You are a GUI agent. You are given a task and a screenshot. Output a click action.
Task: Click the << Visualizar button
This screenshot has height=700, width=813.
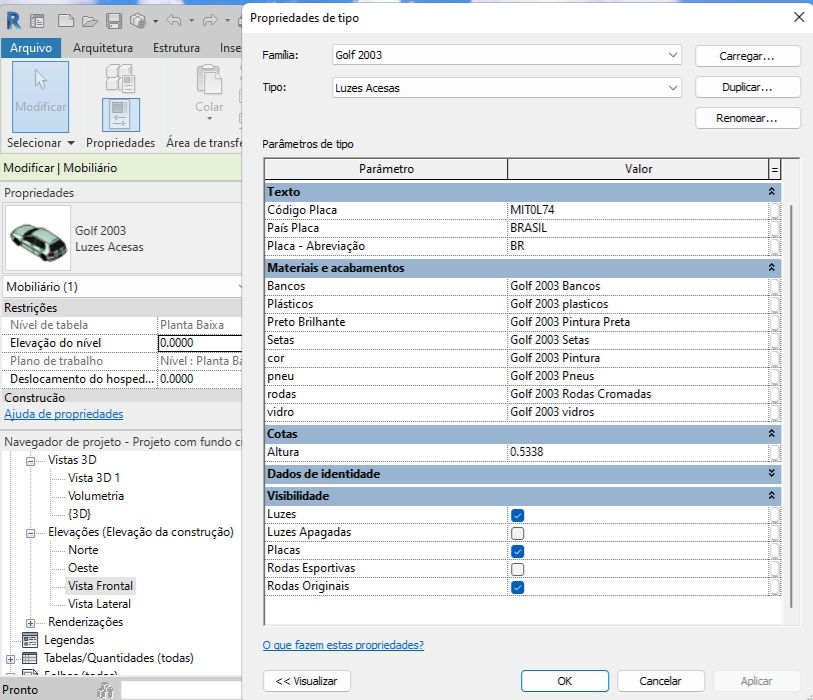coord(306,681)
